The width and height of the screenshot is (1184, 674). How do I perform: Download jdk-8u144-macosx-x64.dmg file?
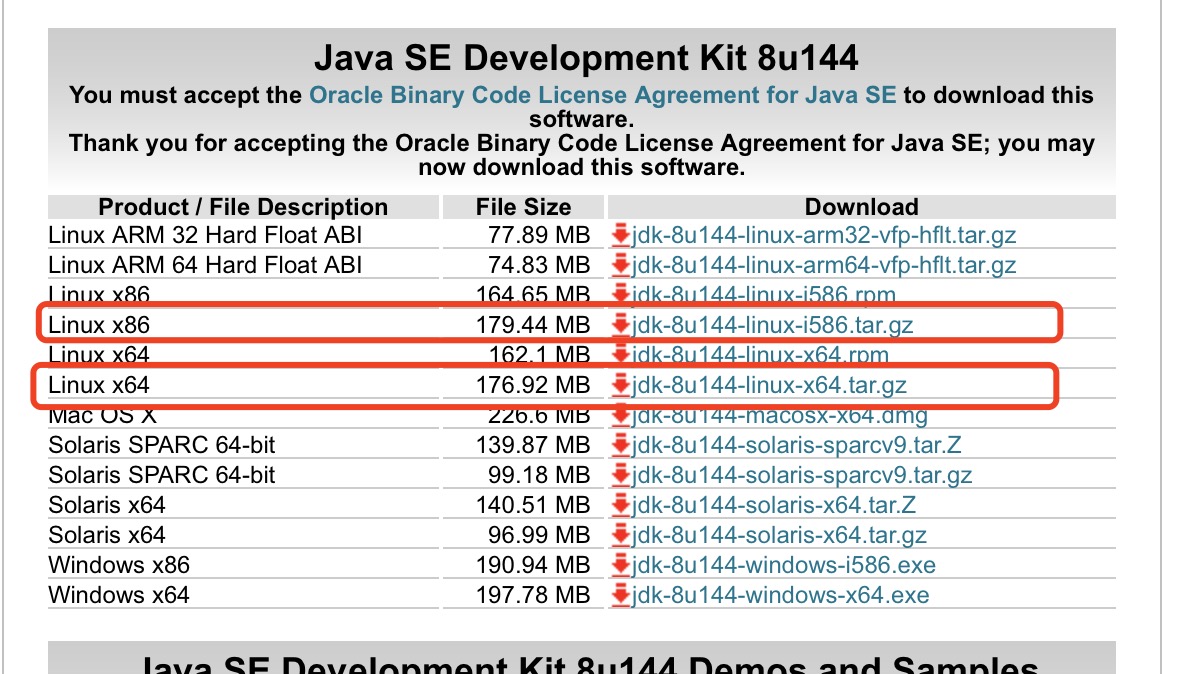tap(780, 415)
